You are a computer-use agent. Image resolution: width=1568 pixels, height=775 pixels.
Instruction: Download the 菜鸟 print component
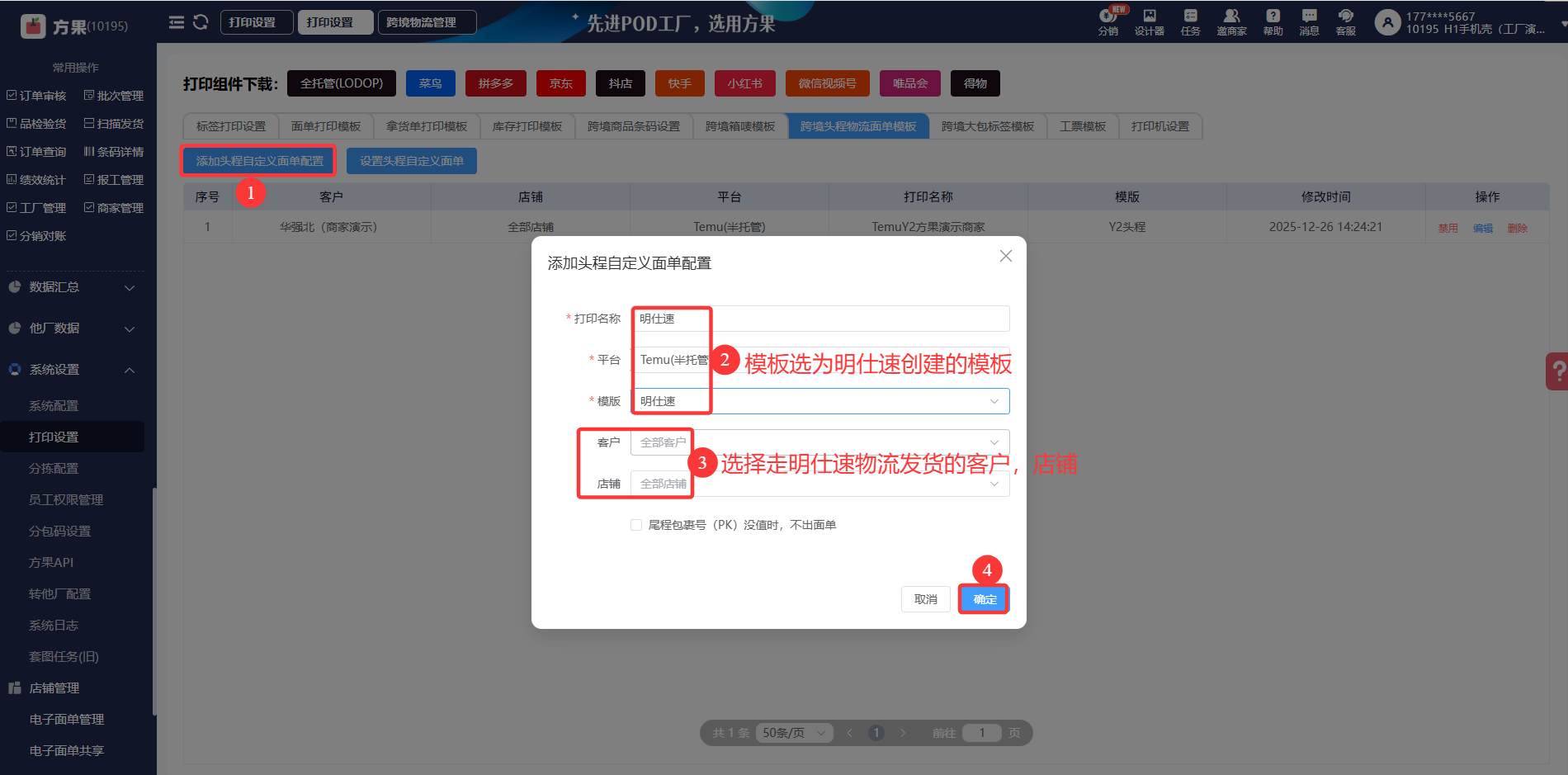pos(431,83)
